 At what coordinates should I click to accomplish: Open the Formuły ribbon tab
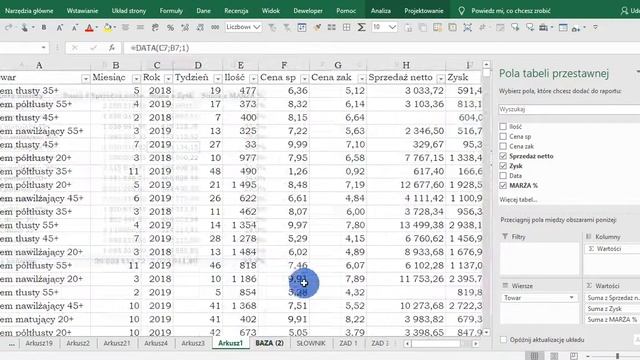coord(171,11)
